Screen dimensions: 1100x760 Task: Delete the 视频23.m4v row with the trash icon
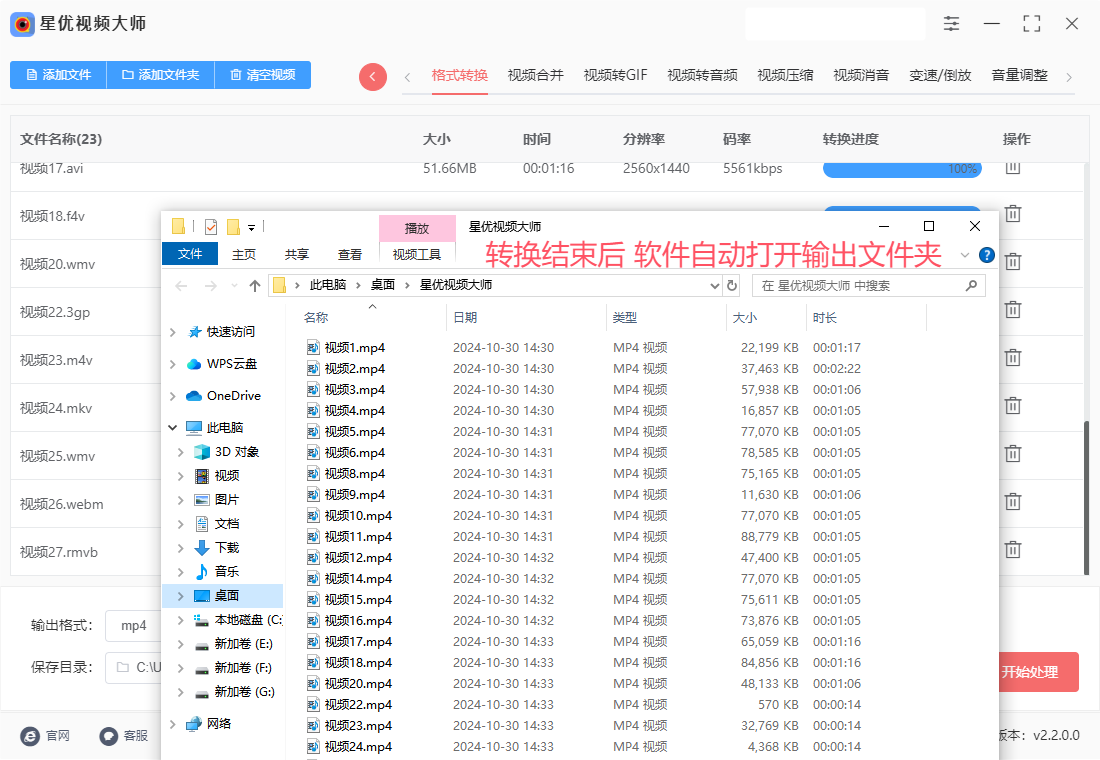1012,358
